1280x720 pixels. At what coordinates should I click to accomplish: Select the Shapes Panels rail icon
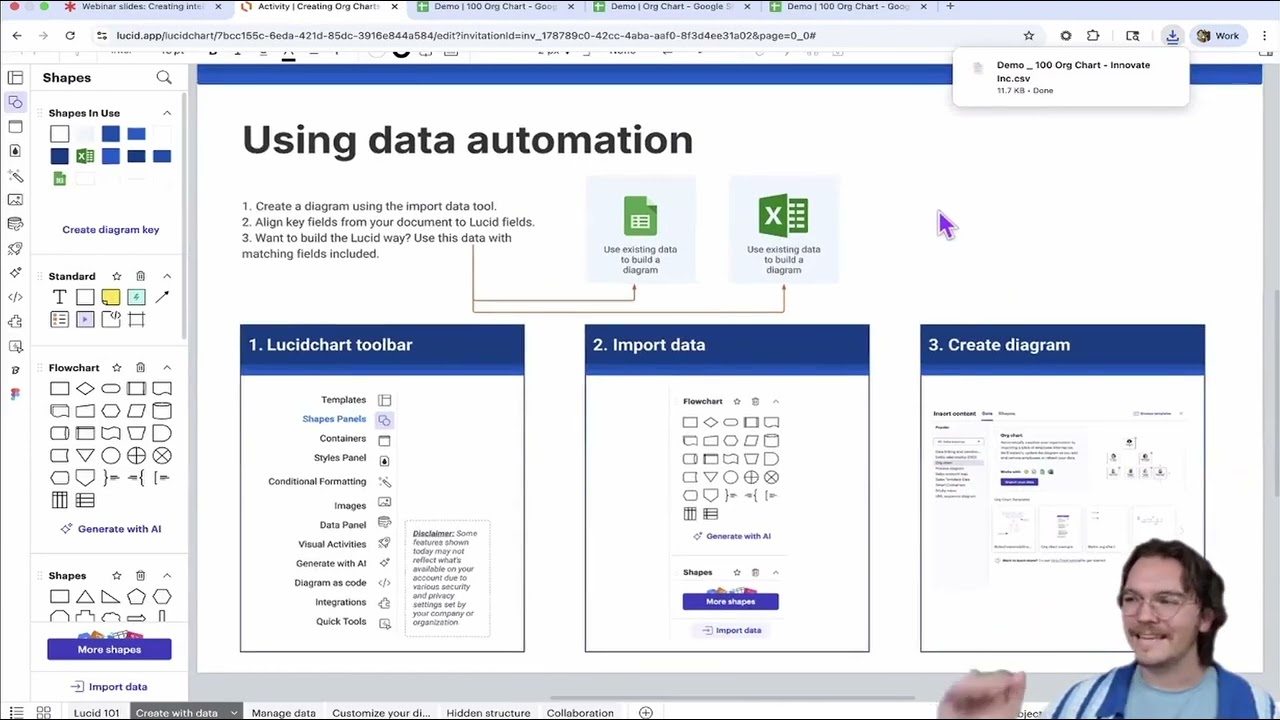point(15,102)
